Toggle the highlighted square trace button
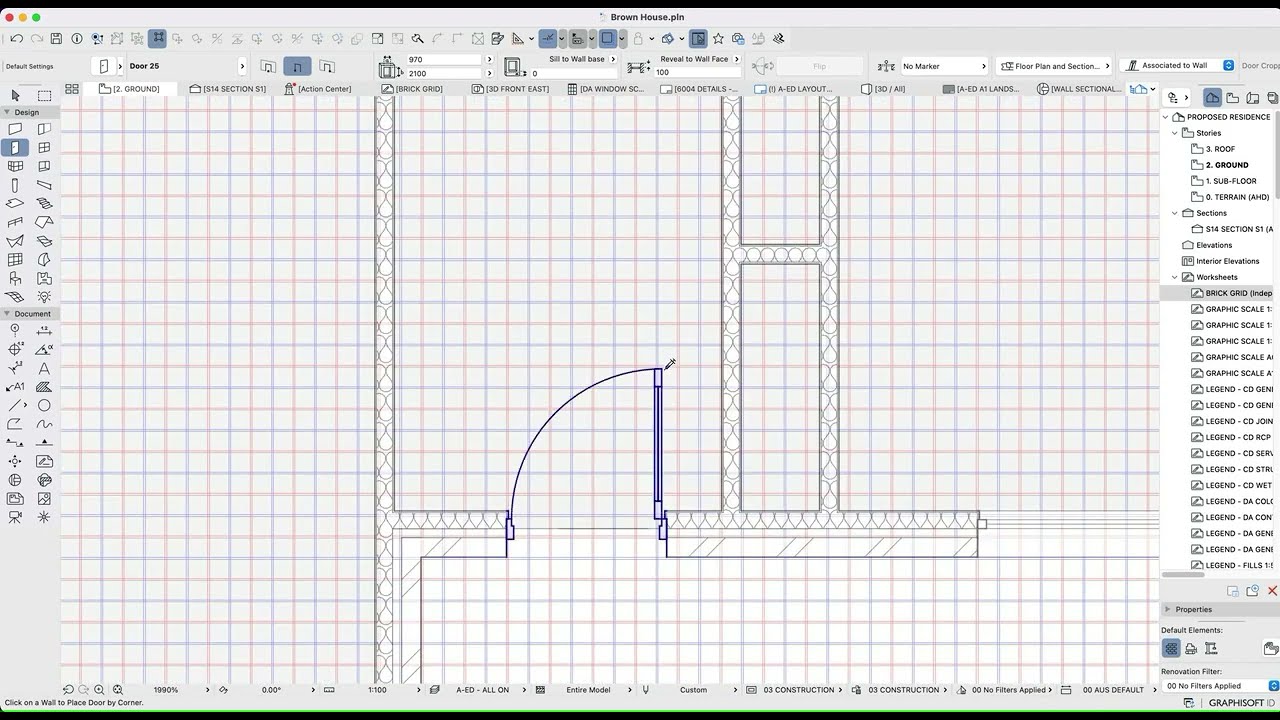Image resolution: width=1280 pixels, height=720 pixels. (x=607, y=39)
